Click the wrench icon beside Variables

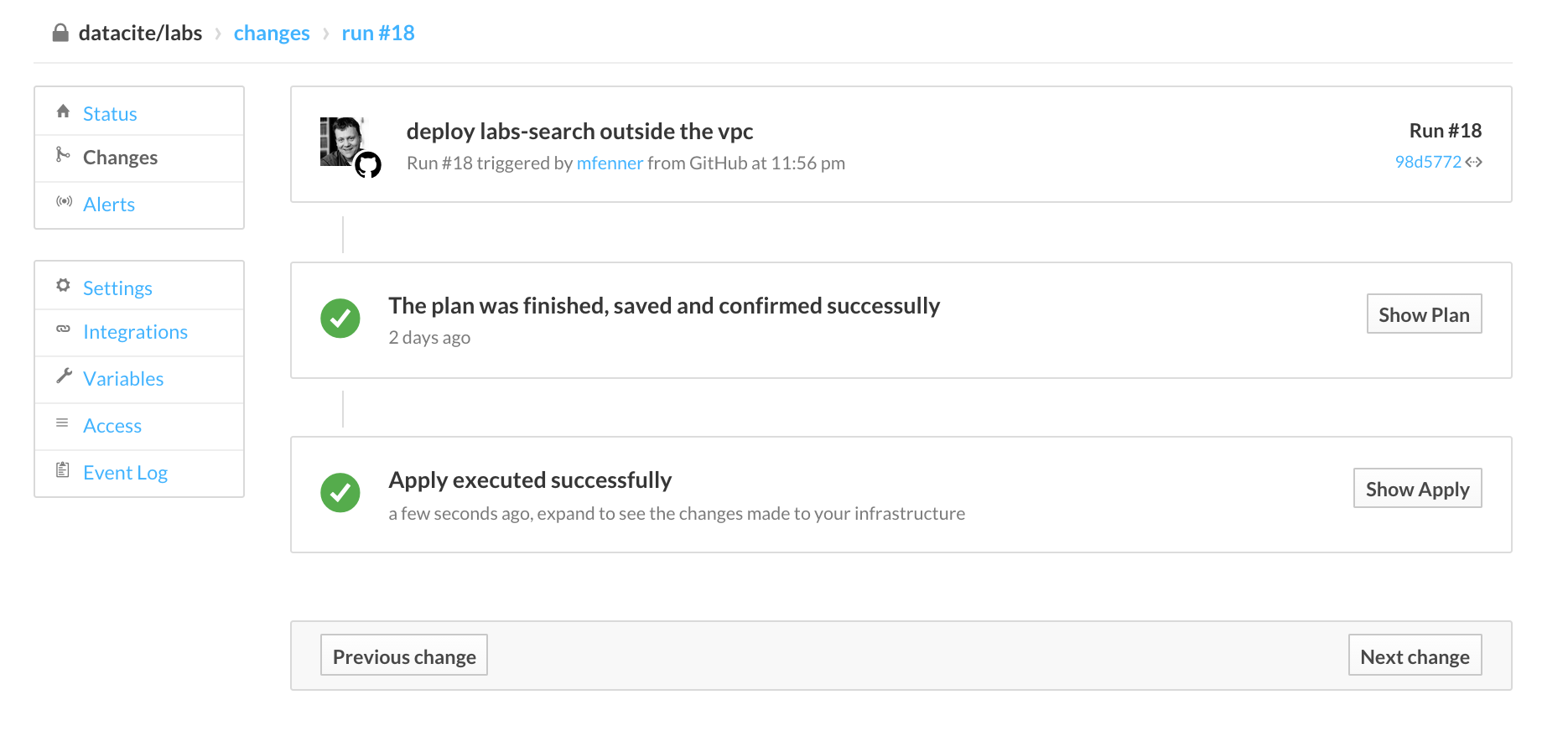(x=64, y=376)
